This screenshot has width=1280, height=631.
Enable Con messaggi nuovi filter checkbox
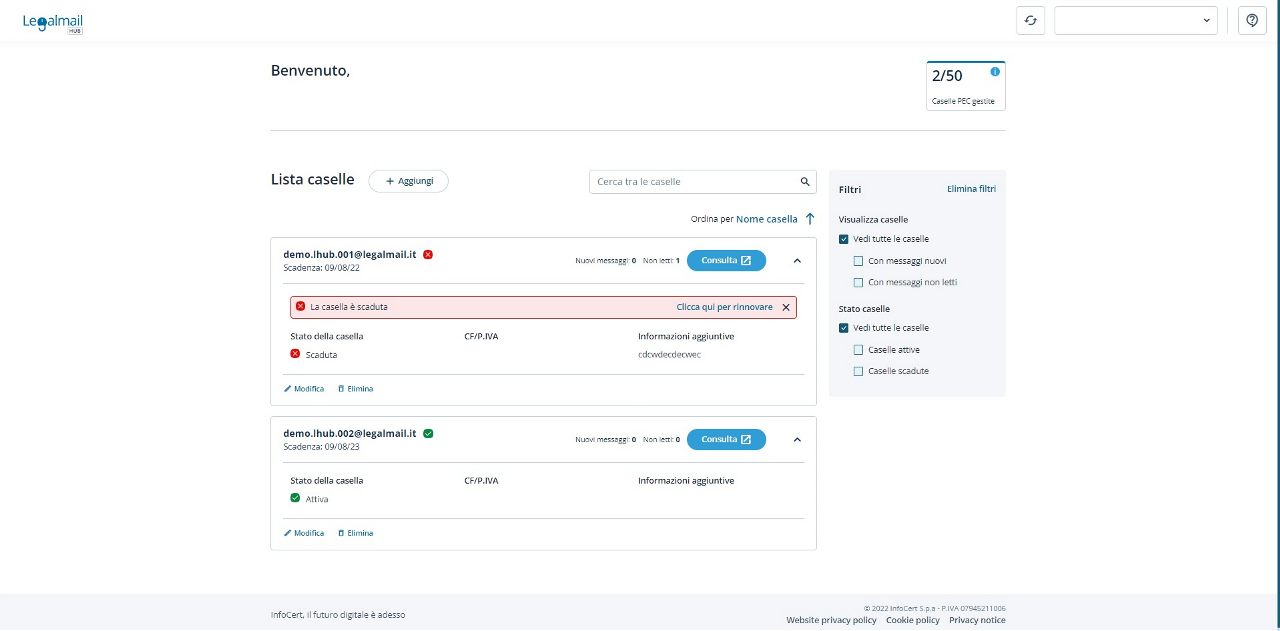(x=858, y=261)
